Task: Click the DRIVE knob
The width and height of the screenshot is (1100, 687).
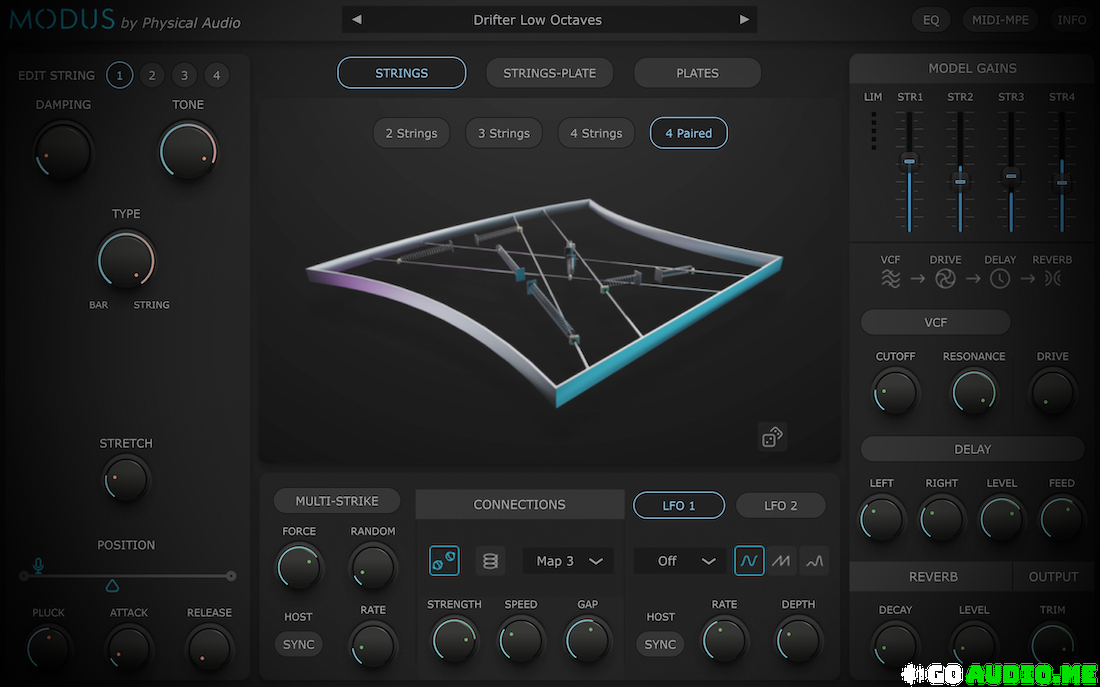Action: (1052, 392)
